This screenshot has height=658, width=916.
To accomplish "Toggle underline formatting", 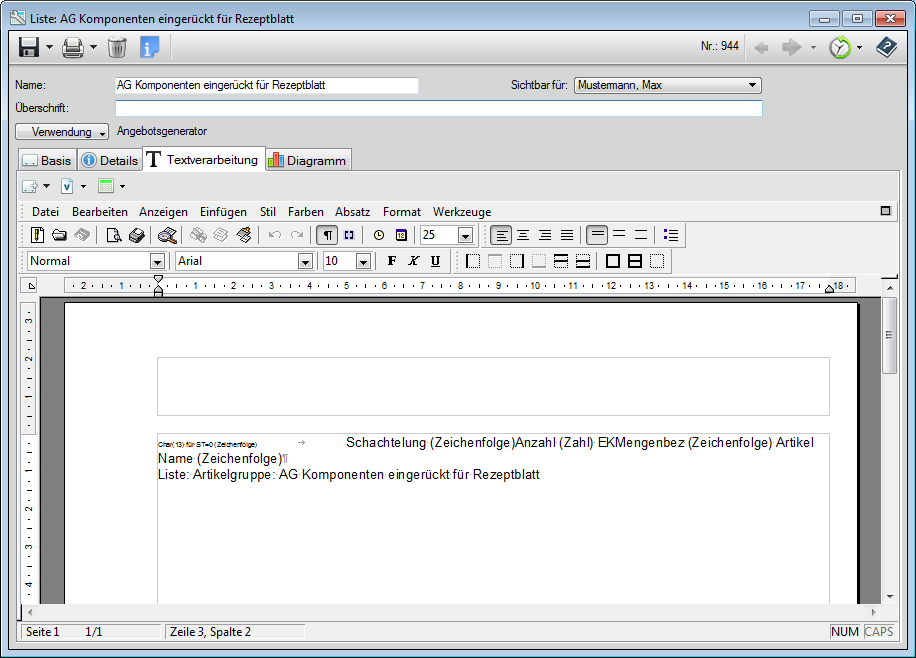I will tap(435, 261).
